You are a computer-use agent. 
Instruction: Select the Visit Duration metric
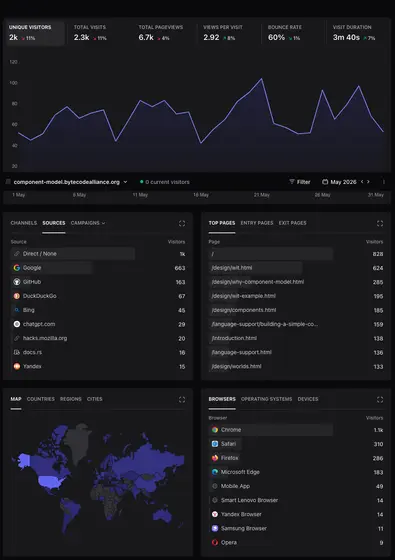click(x=358, y=33)
